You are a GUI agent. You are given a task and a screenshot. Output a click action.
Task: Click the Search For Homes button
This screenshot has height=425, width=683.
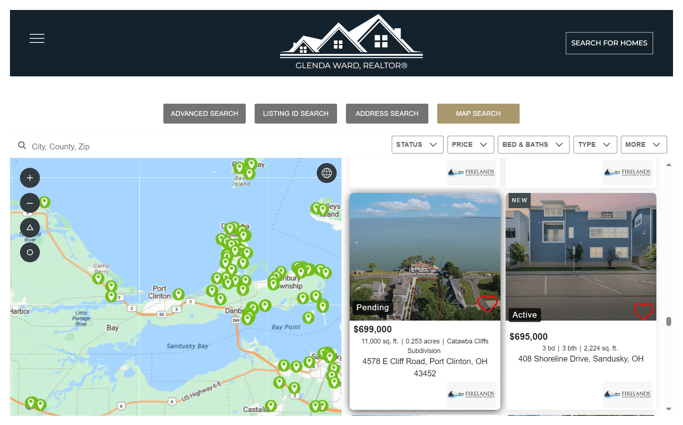(x=609, y=43)
